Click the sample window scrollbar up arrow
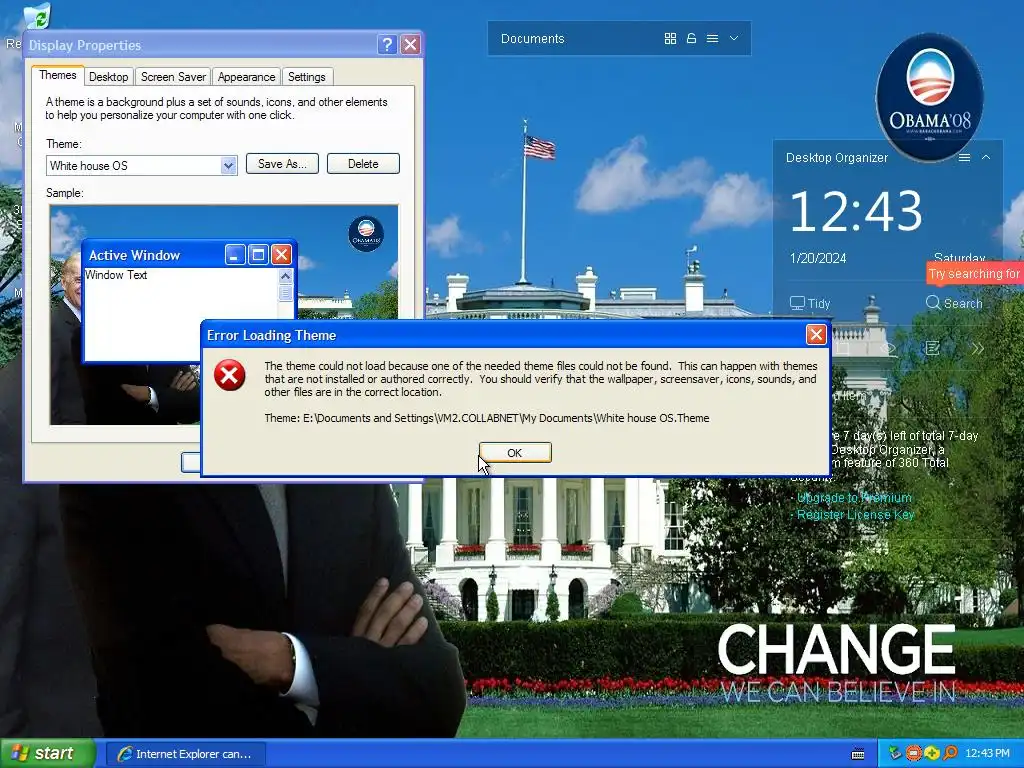This screenshot has height=768, width=1024. [x=285, y=276]
